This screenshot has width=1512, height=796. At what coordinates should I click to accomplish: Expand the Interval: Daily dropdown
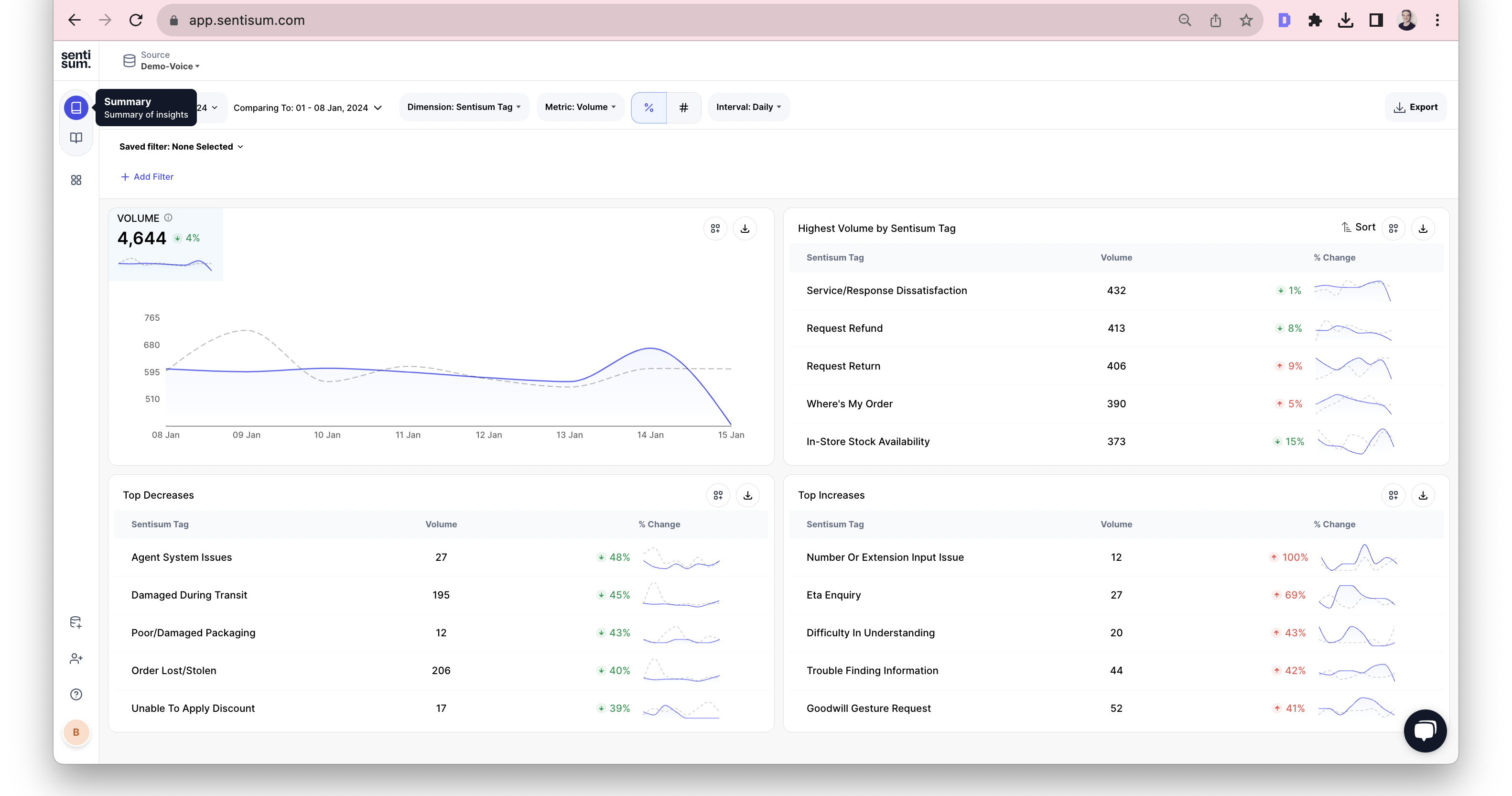click(x=748, y=107)
